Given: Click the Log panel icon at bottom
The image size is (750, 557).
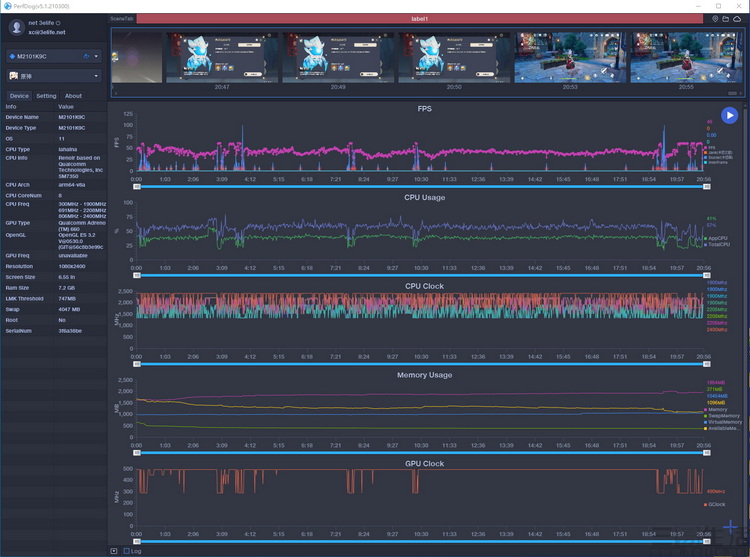Looking at the screenshot, I should [x=113, y=551].
